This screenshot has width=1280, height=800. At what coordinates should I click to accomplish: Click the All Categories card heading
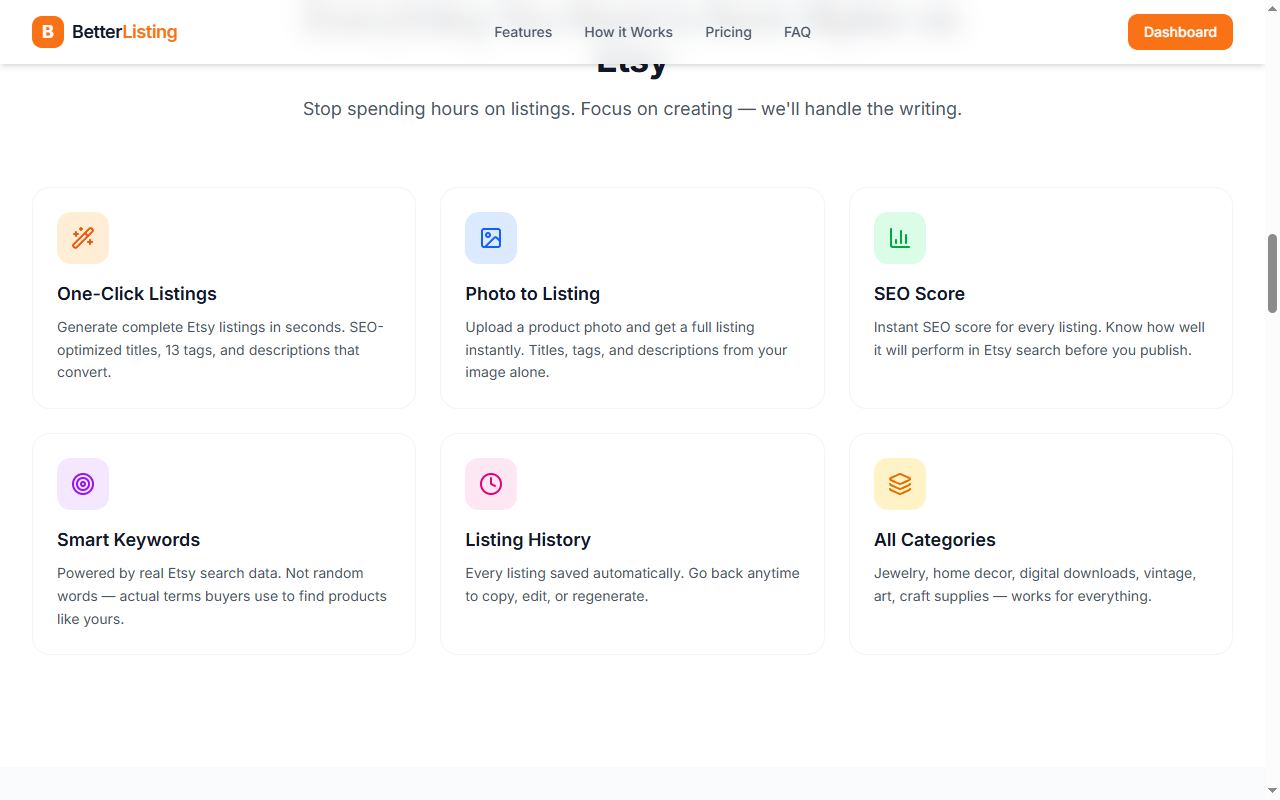tap(935, 539)
